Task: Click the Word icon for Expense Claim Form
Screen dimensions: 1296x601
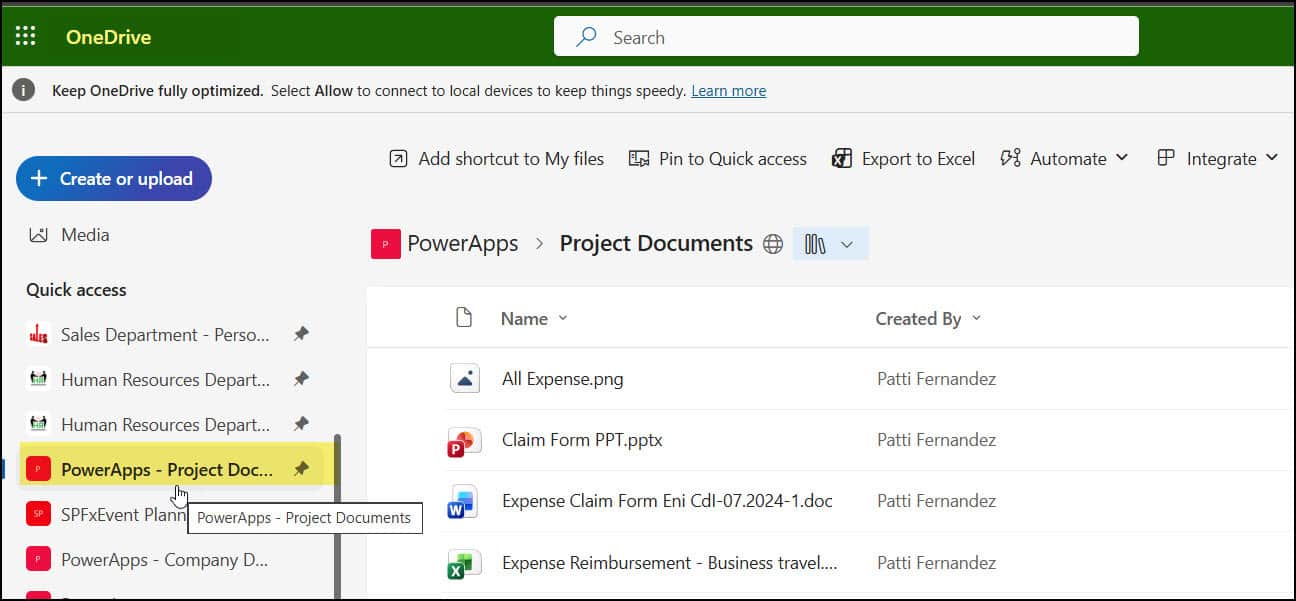Action: (462, 502)
